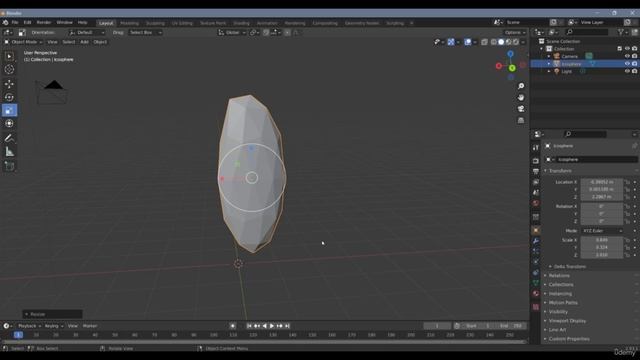Select the Transform tool in the left toolbar
Screen dimensions: 640x360
[x=9, y=123]
